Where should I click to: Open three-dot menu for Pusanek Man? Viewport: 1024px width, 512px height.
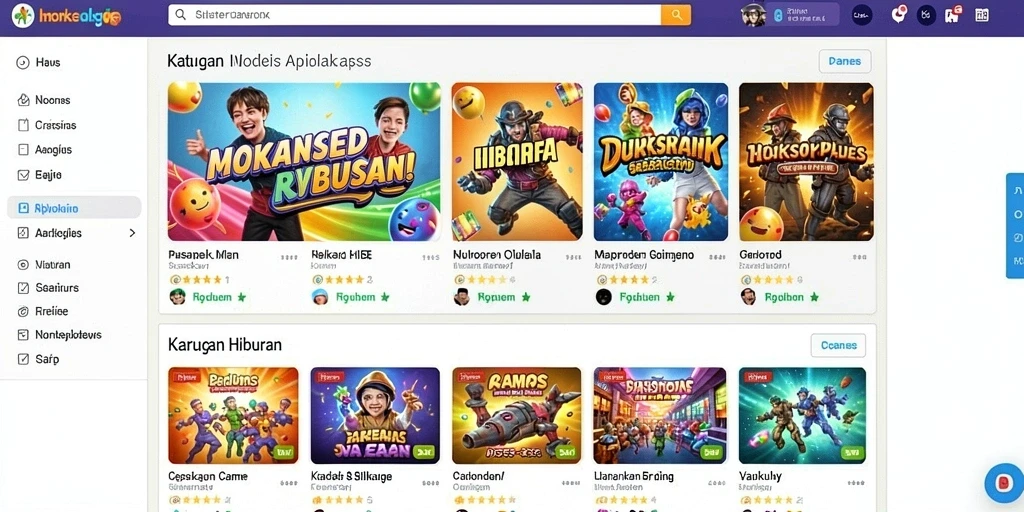(x=289, y=257)
